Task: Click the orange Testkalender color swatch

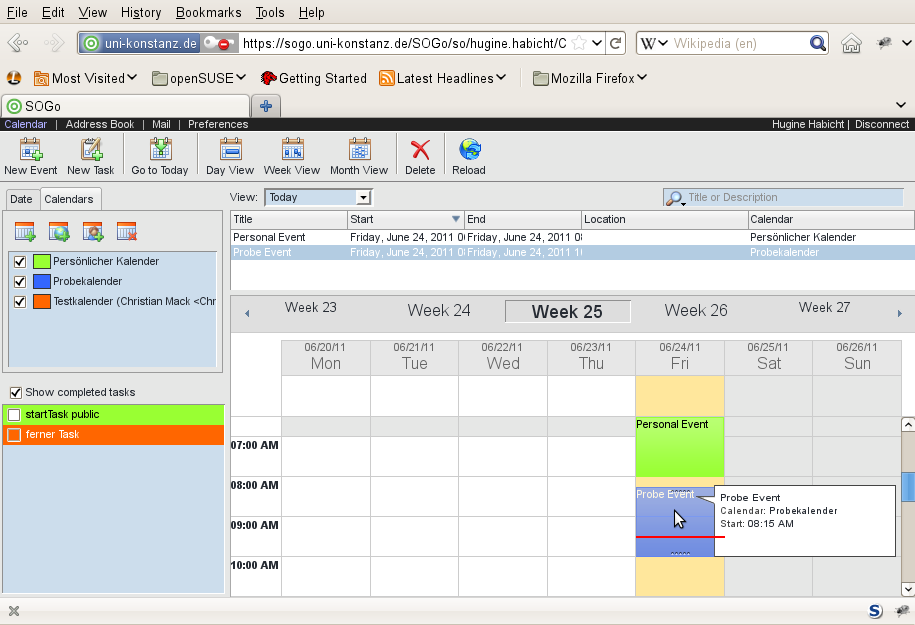Action: [x=42, y=301]
